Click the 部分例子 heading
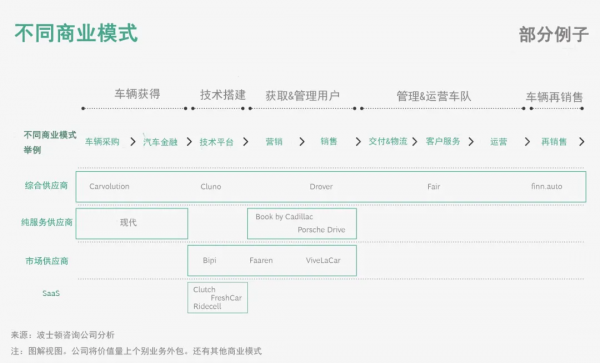The width and height of the screenshot is (600, 363). 553,35
